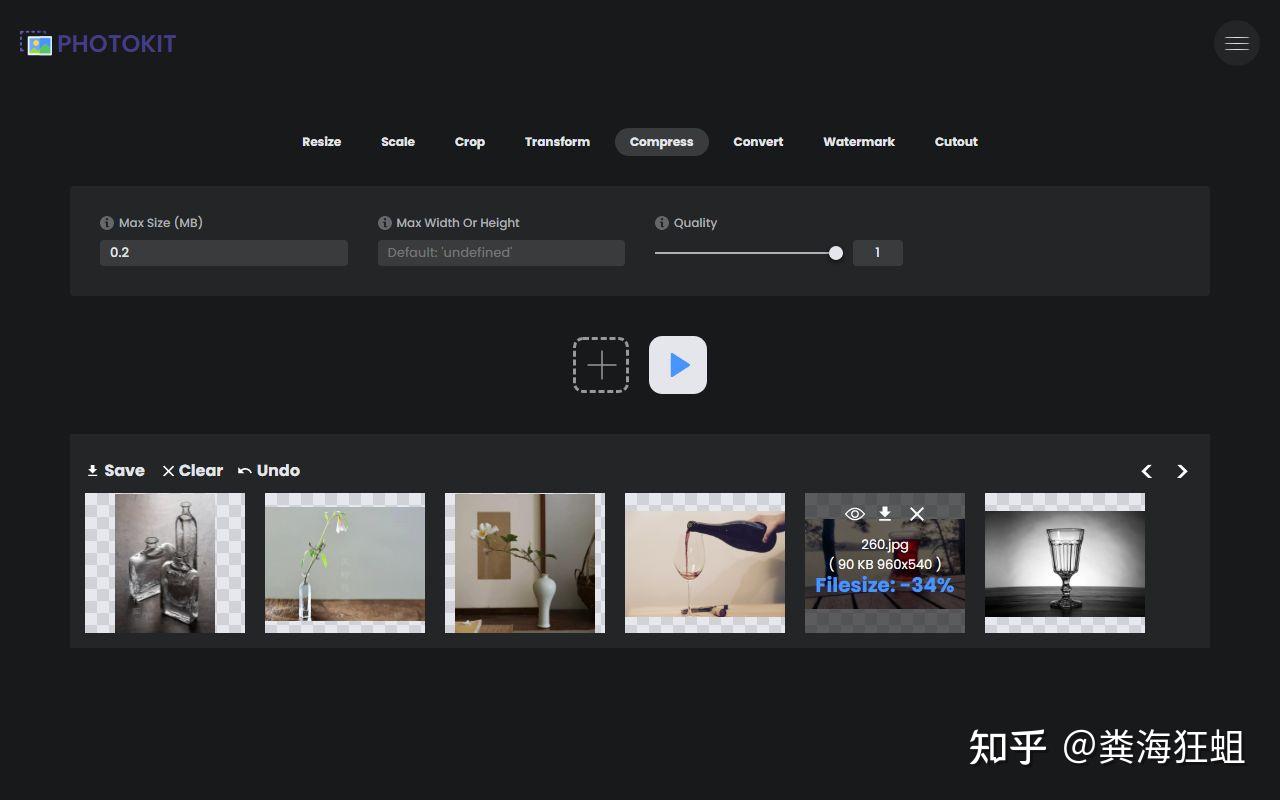Go to next thumbnails with right chevron
Screen dimensions: 1280x800
1182,471
